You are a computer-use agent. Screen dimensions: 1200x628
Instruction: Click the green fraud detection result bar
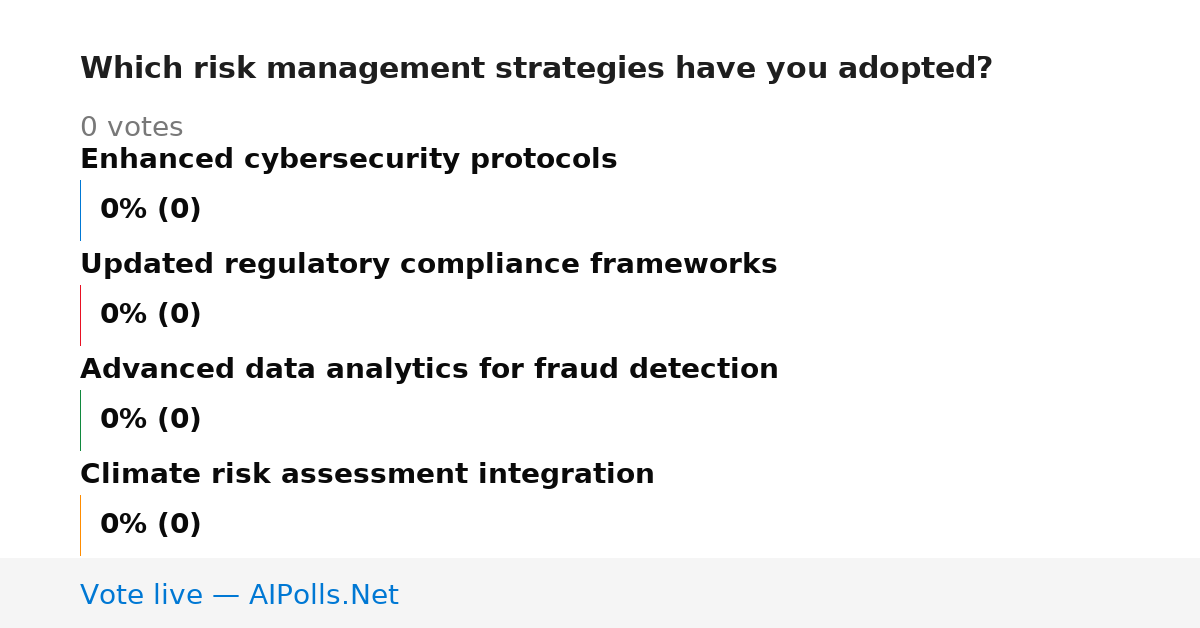pos(80,420)
